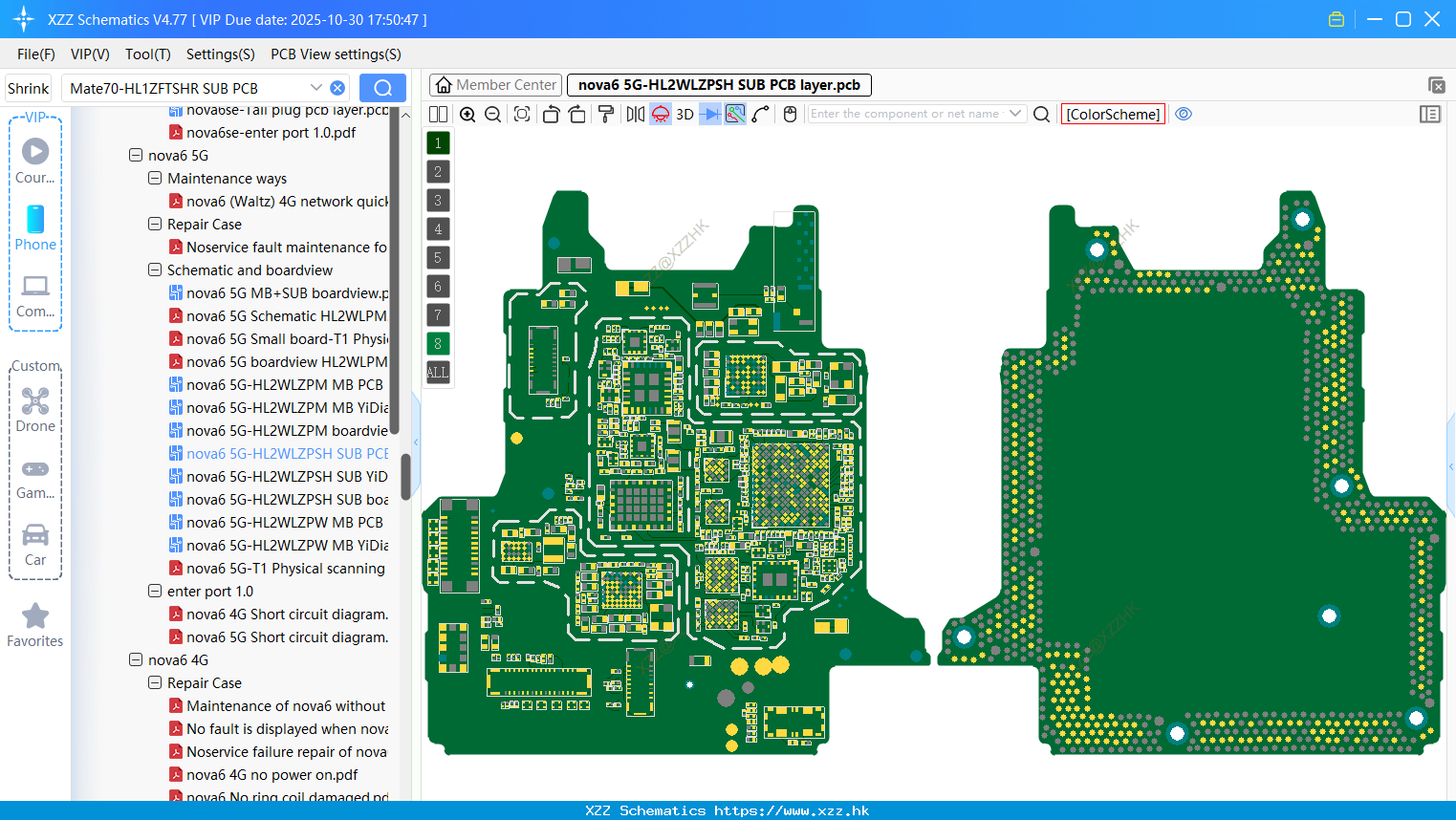1456x820 pixels.
Task: Collapse the nova6 5G Repair Case folder
Action: point(155,224)
